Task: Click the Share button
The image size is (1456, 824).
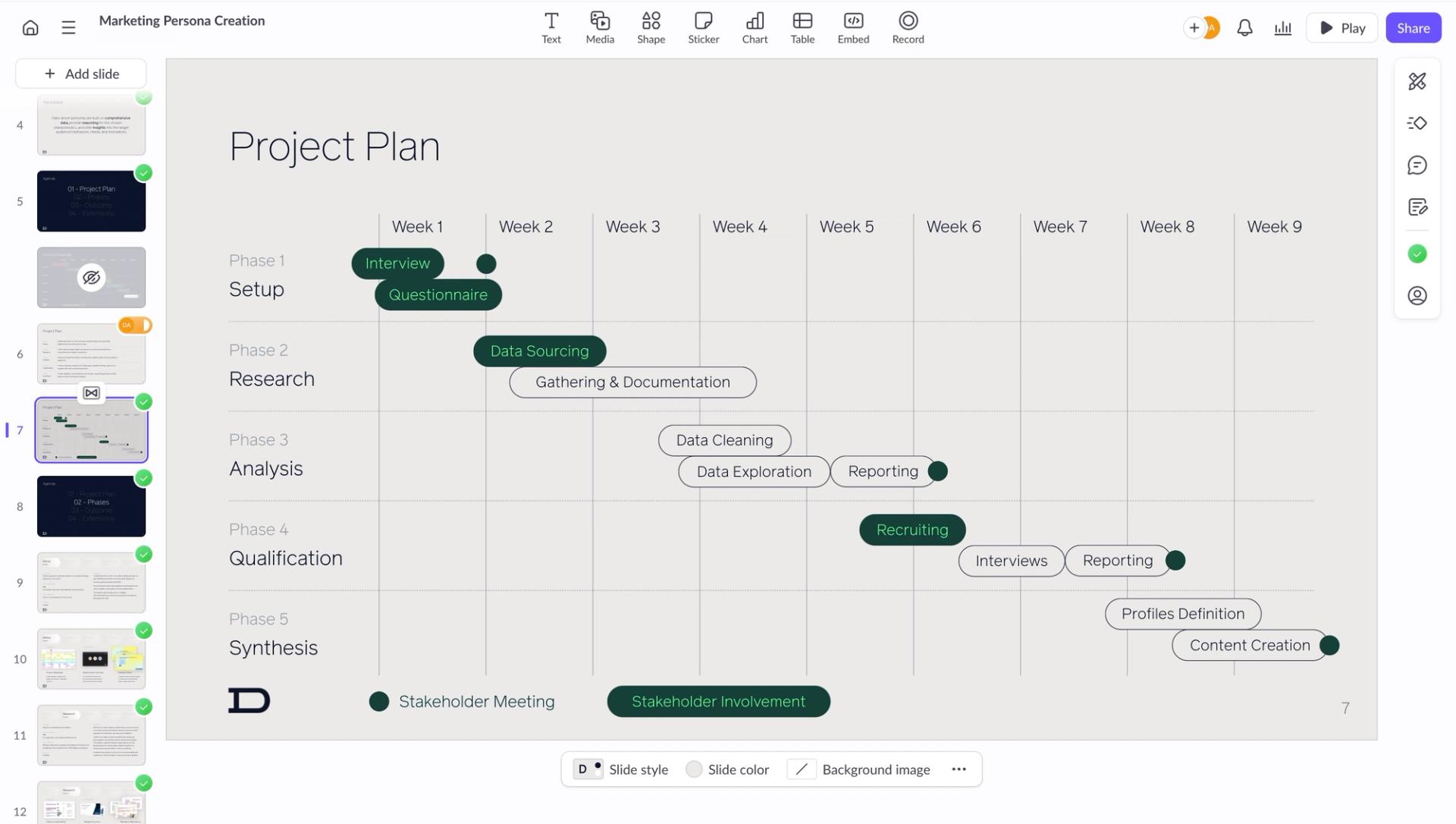Action: (1413, 28)
